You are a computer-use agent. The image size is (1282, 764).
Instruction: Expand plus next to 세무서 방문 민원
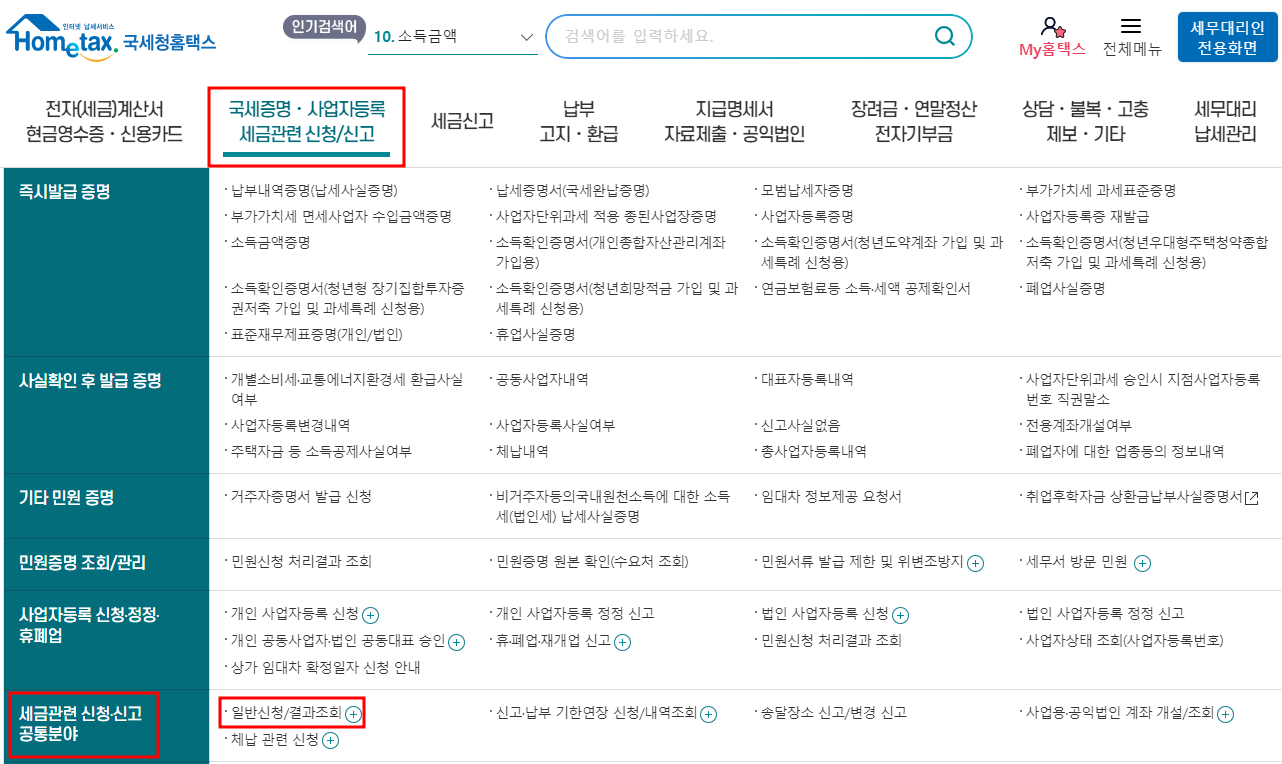(x=1142, y=563)
